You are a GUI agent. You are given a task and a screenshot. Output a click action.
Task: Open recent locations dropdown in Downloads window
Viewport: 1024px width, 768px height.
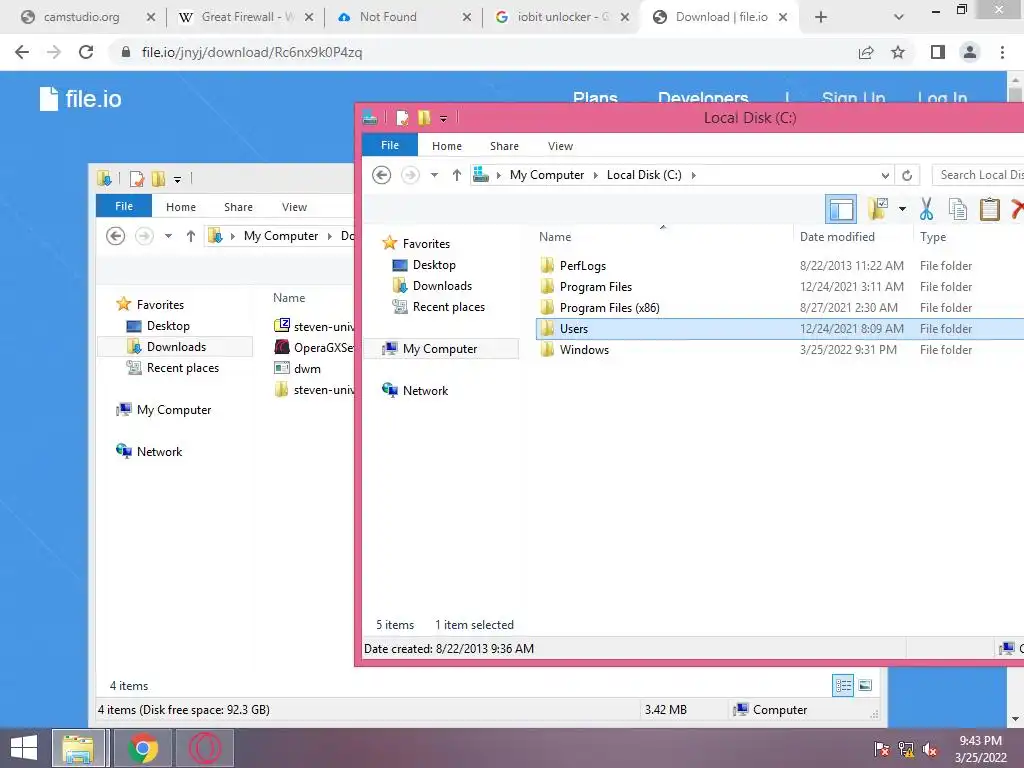(x=168, y=236)
